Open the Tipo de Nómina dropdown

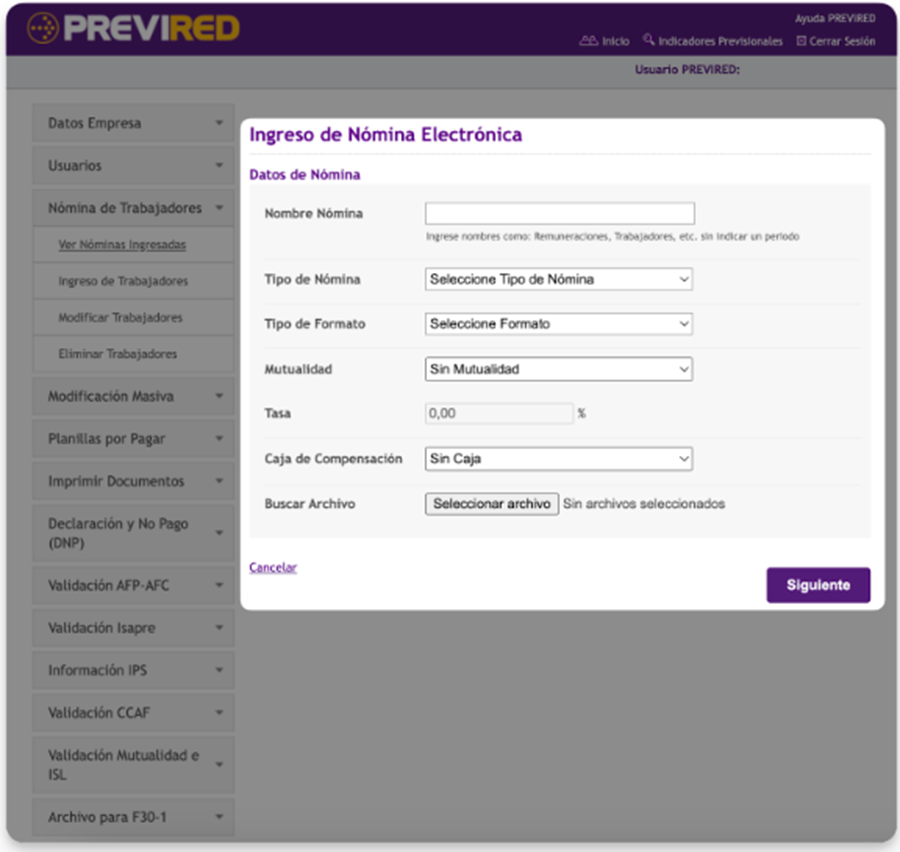pyautogui.click(x=559, y=280)
